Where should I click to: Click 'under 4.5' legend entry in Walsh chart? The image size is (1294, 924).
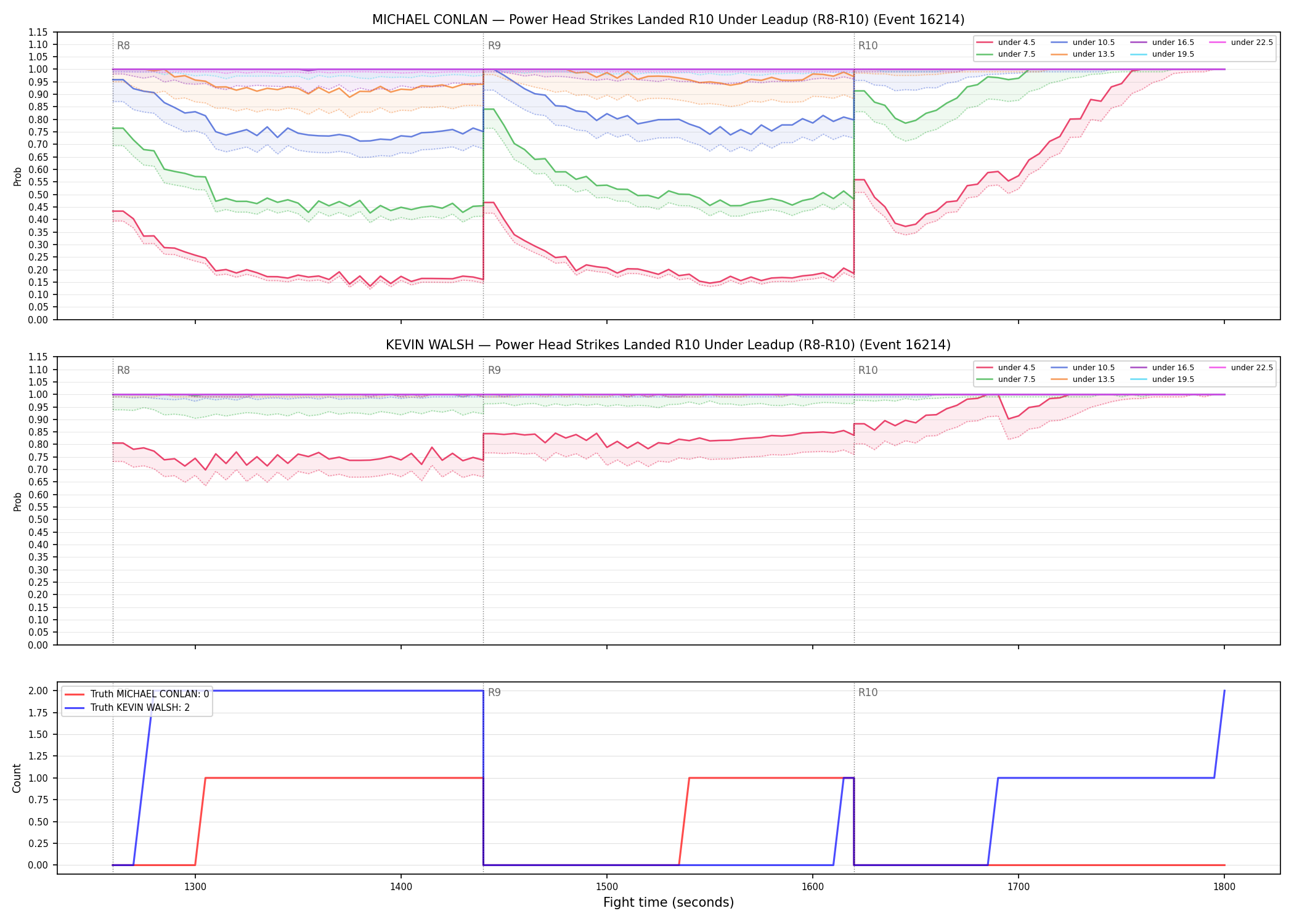coord(1006,368)
